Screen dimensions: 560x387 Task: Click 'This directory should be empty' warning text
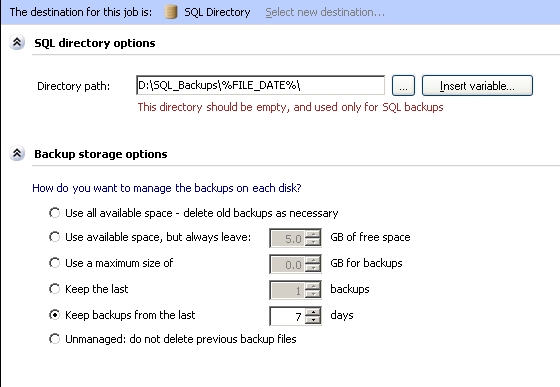tap(291, 107)
